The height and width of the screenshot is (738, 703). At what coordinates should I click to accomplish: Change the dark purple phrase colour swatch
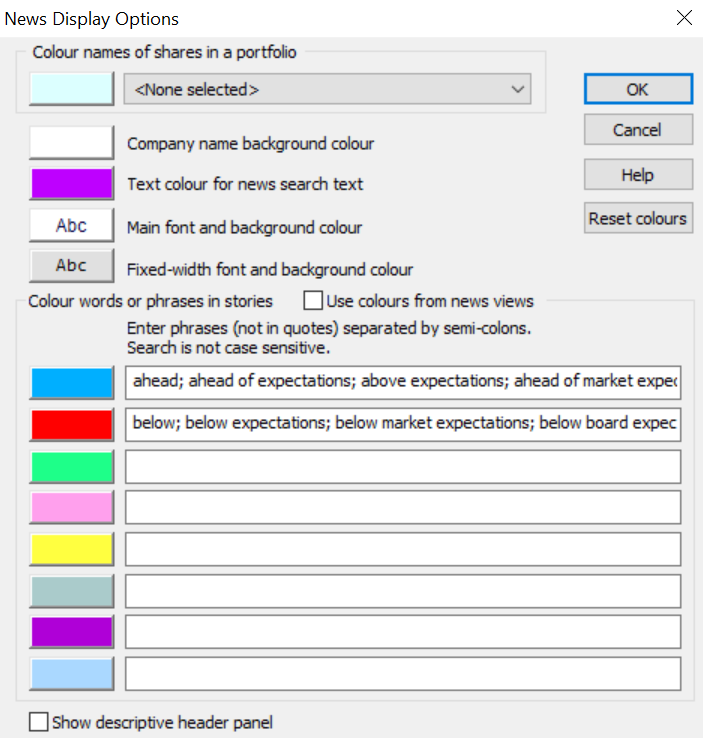point(72,632)
